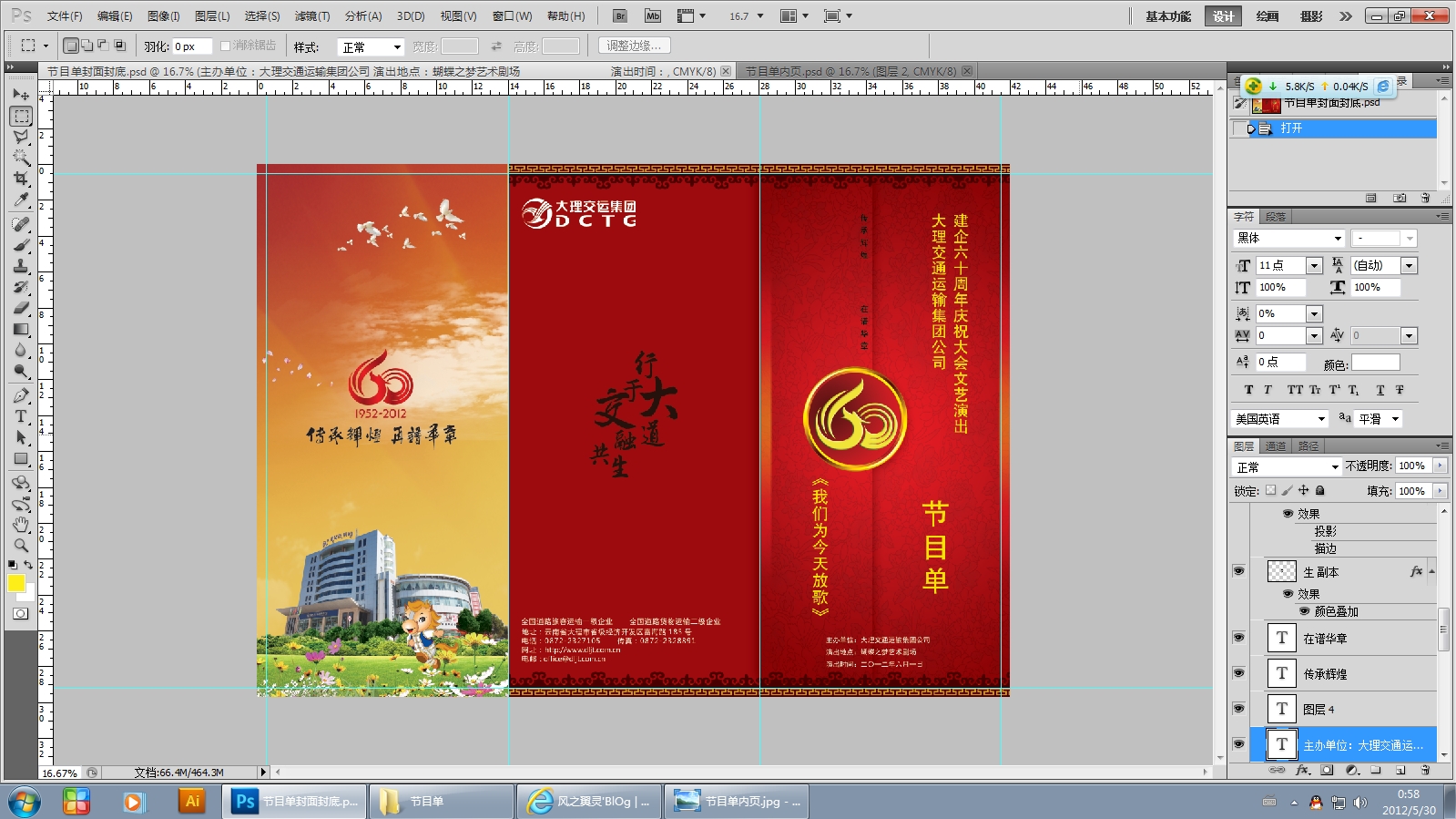Select the Hand tool

(21, 525)
